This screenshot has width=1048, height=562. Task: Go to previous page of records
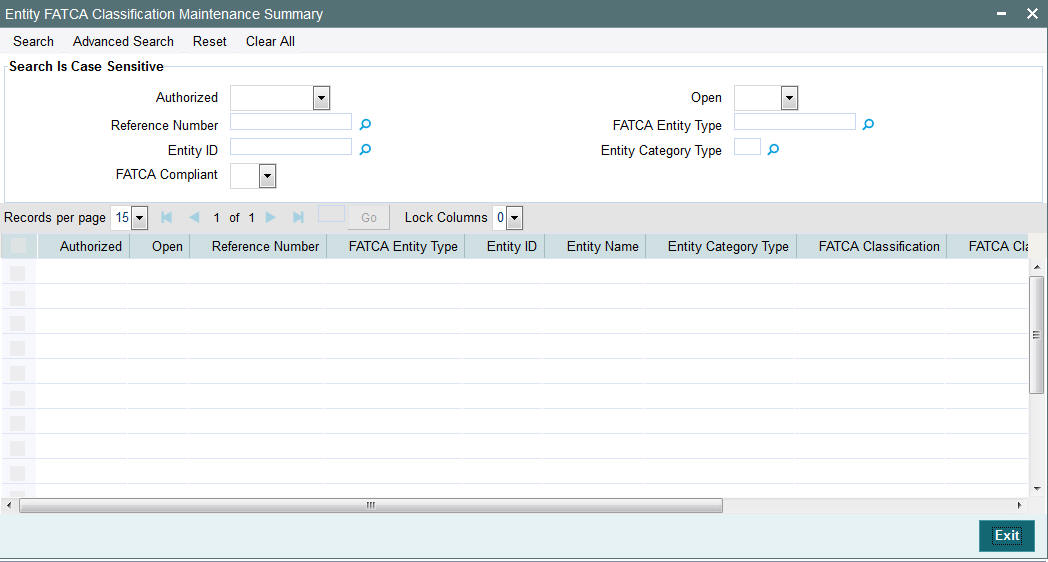pos(194,217)
